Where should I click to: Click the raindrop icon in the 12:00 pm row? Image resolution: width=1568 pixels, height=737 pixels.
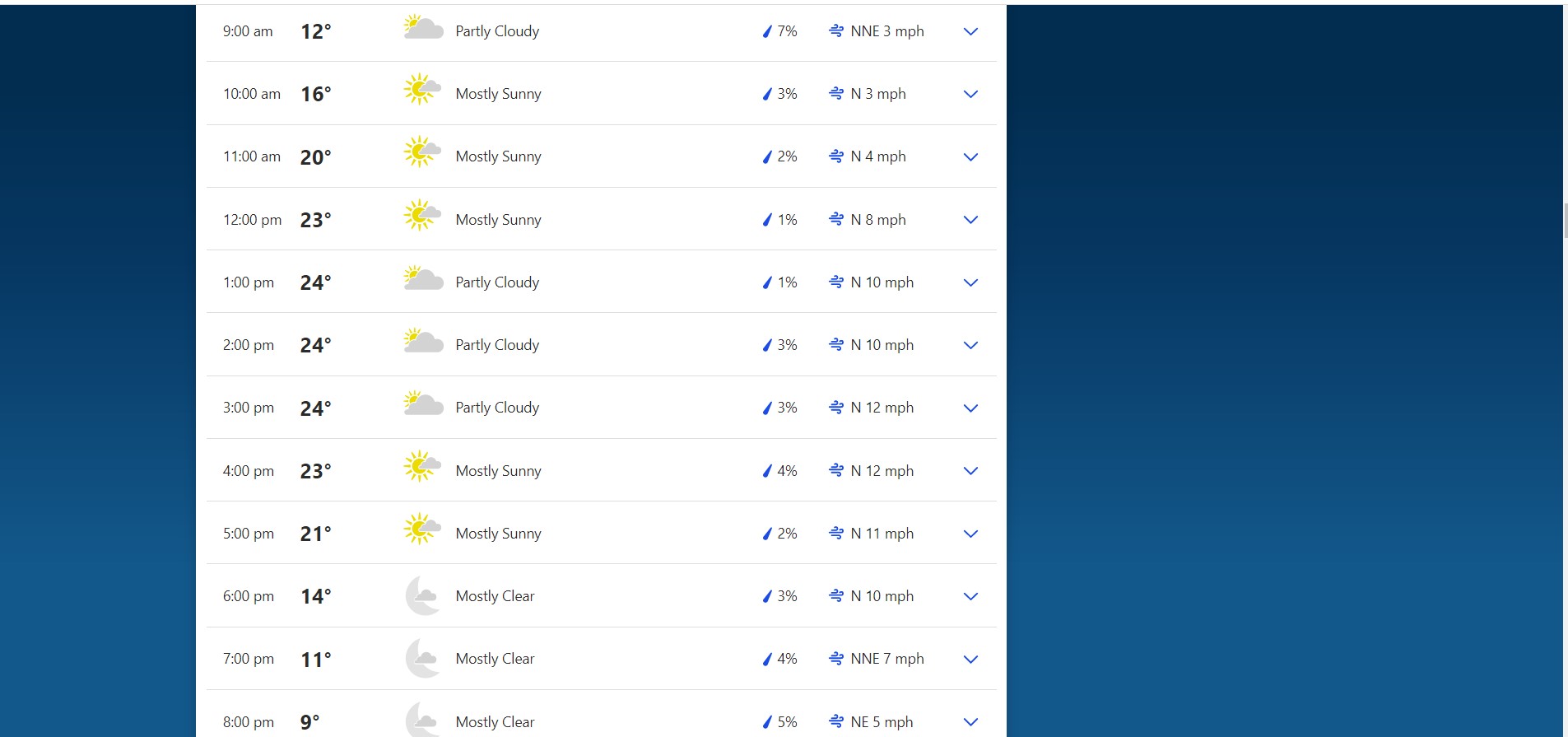pos(767,220)
